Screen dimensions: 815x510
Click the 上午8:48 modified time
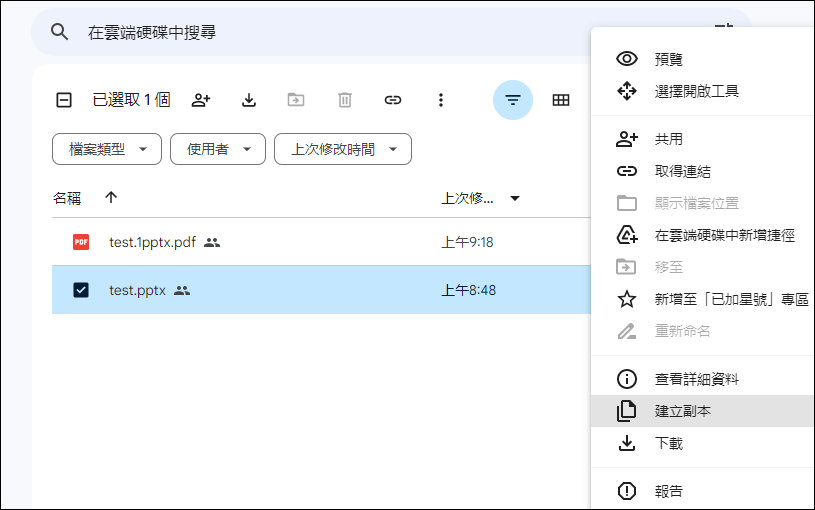click(468, 290)
